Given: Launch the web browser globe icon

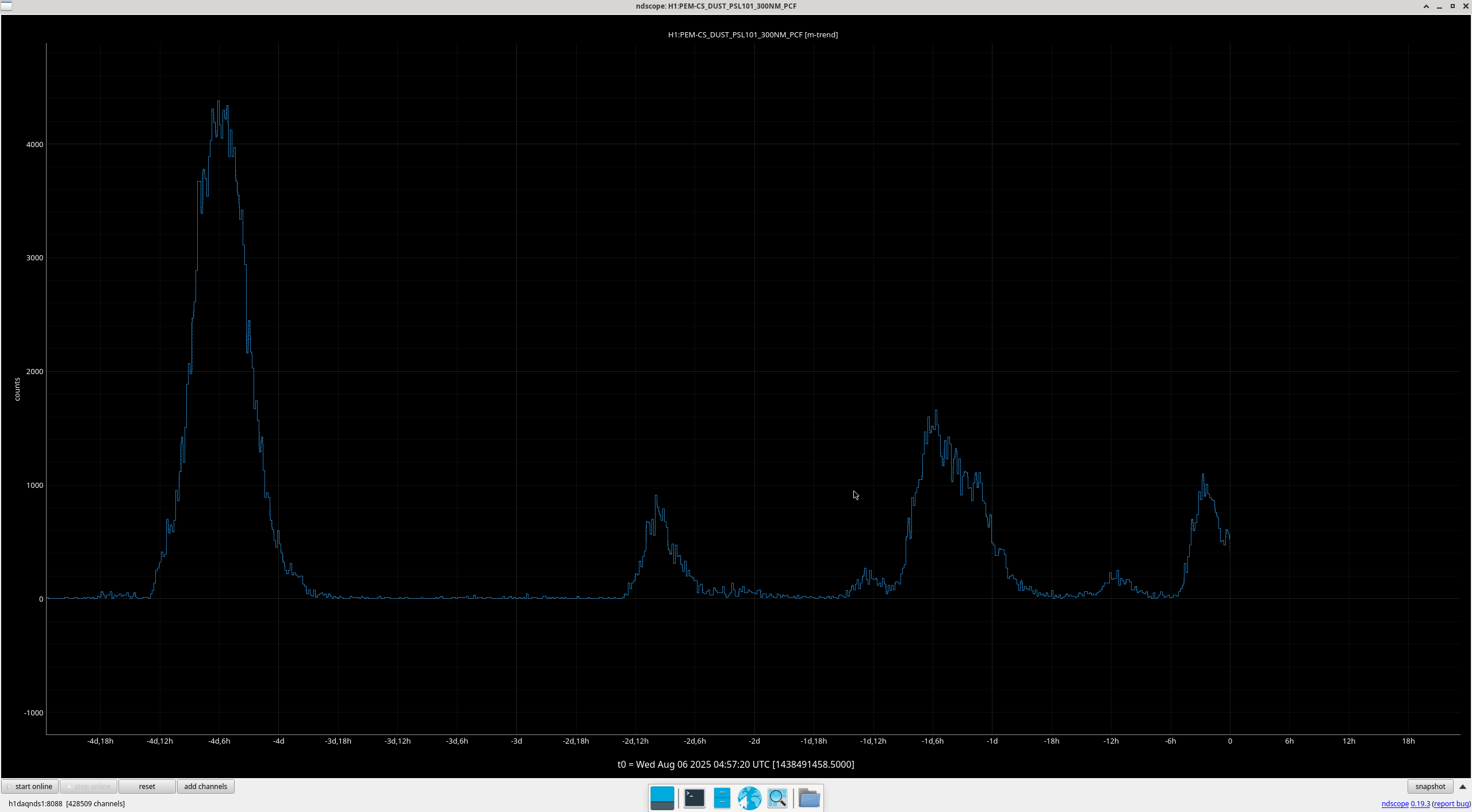Looking at the screenshot, I should (749, 798).
